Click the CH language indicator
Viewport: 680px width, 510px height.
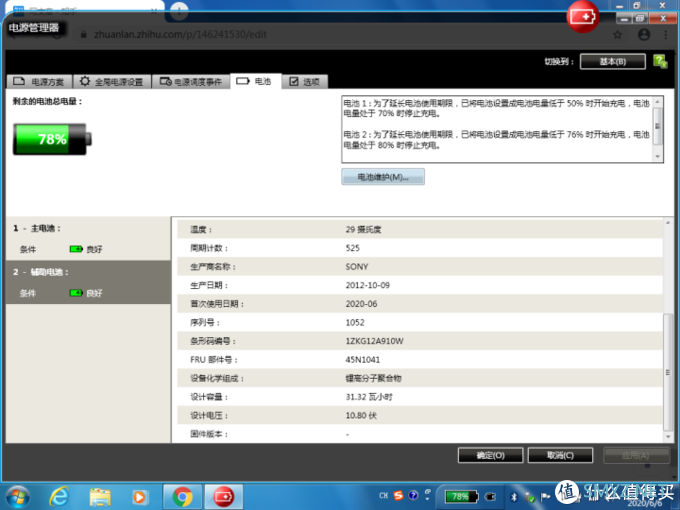point(383,495)
